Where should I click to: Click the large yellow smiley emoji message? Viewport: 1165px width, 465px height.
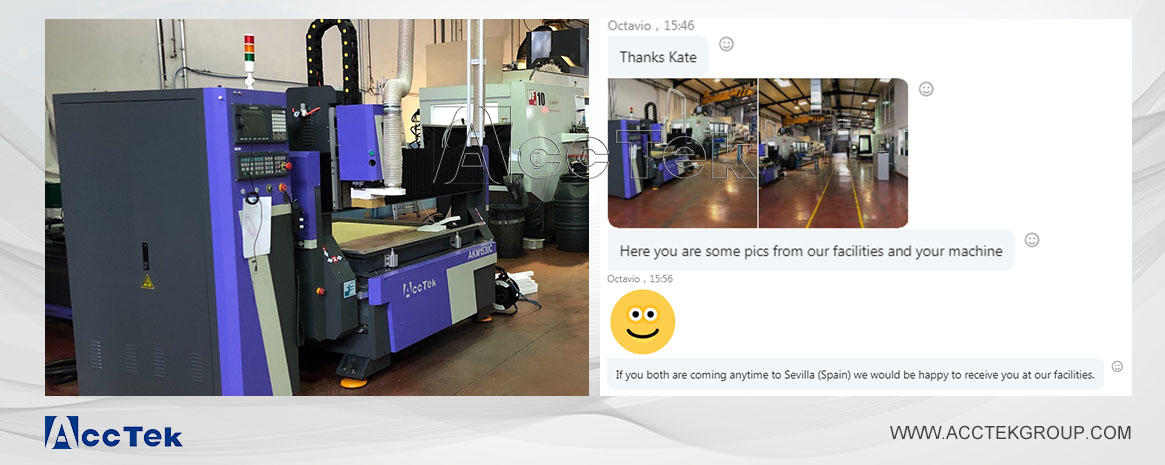[x=643, y=322]
